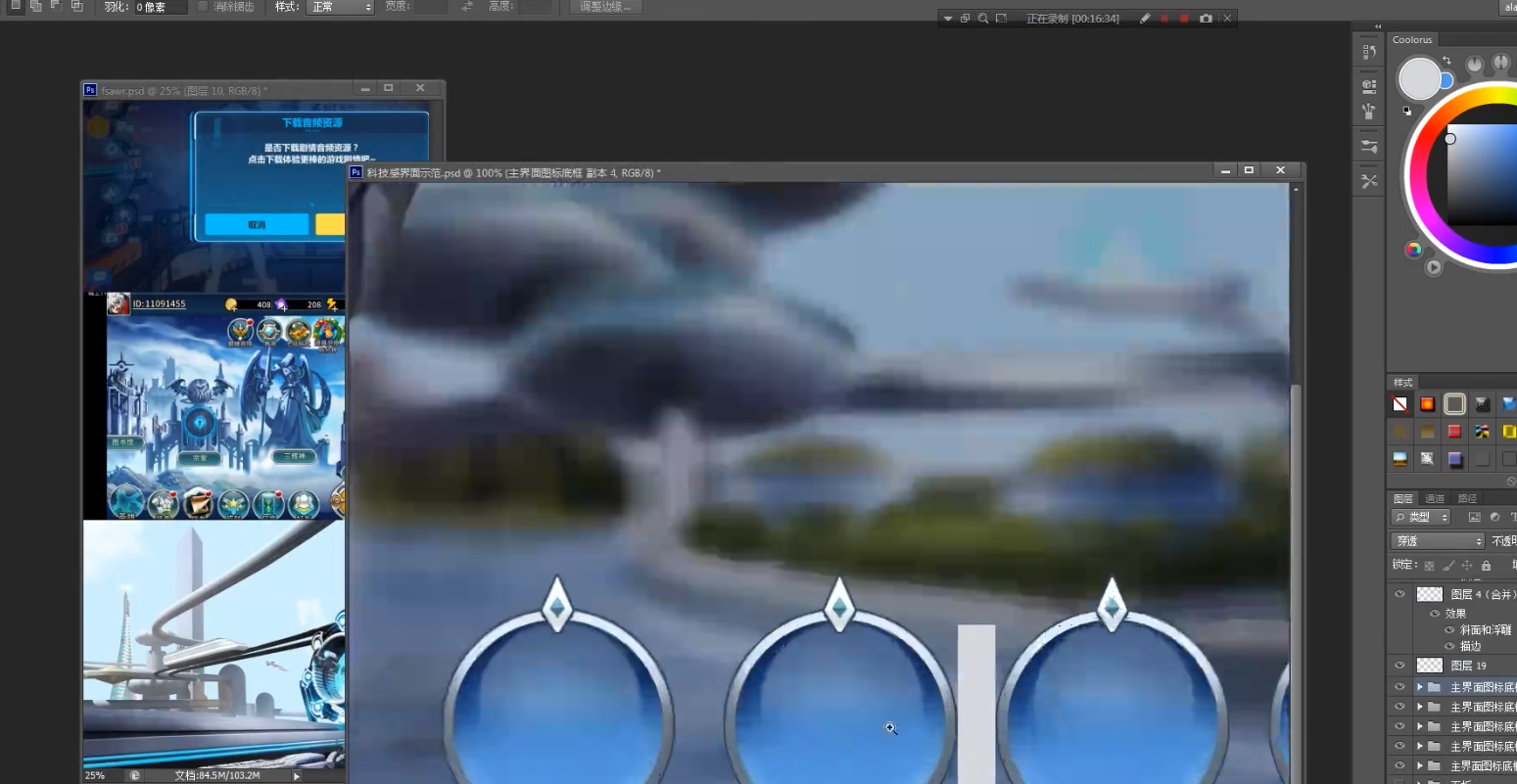1517x784 pixels.
Task: Apply the no-style red slash swatch
Action: click(x=1400, y=404)
